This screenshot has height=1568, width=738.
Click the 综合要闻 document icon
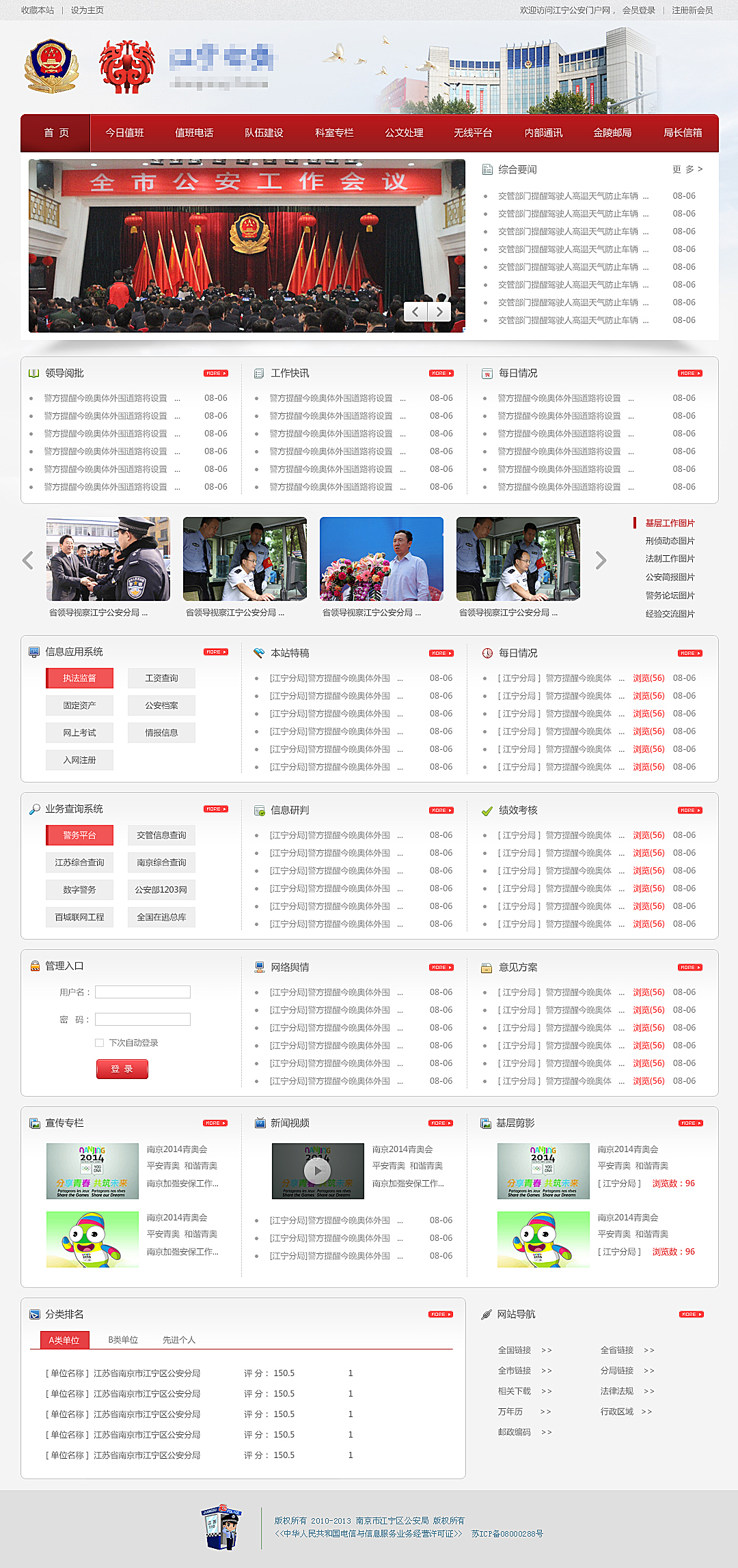[487, 169]
